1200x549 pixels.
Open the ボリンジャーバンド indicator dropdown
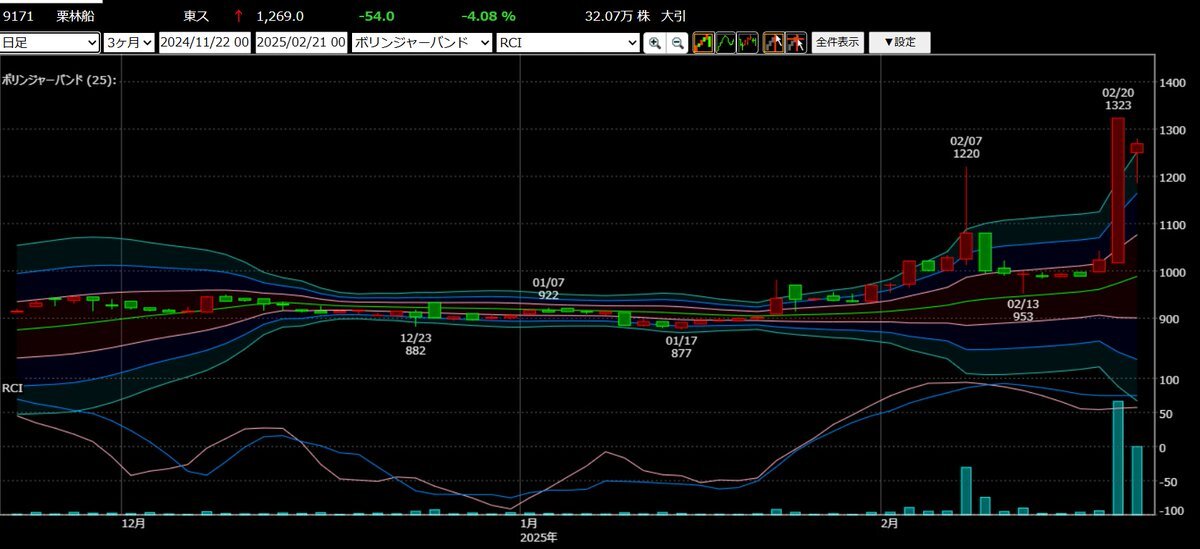point(422,43)
